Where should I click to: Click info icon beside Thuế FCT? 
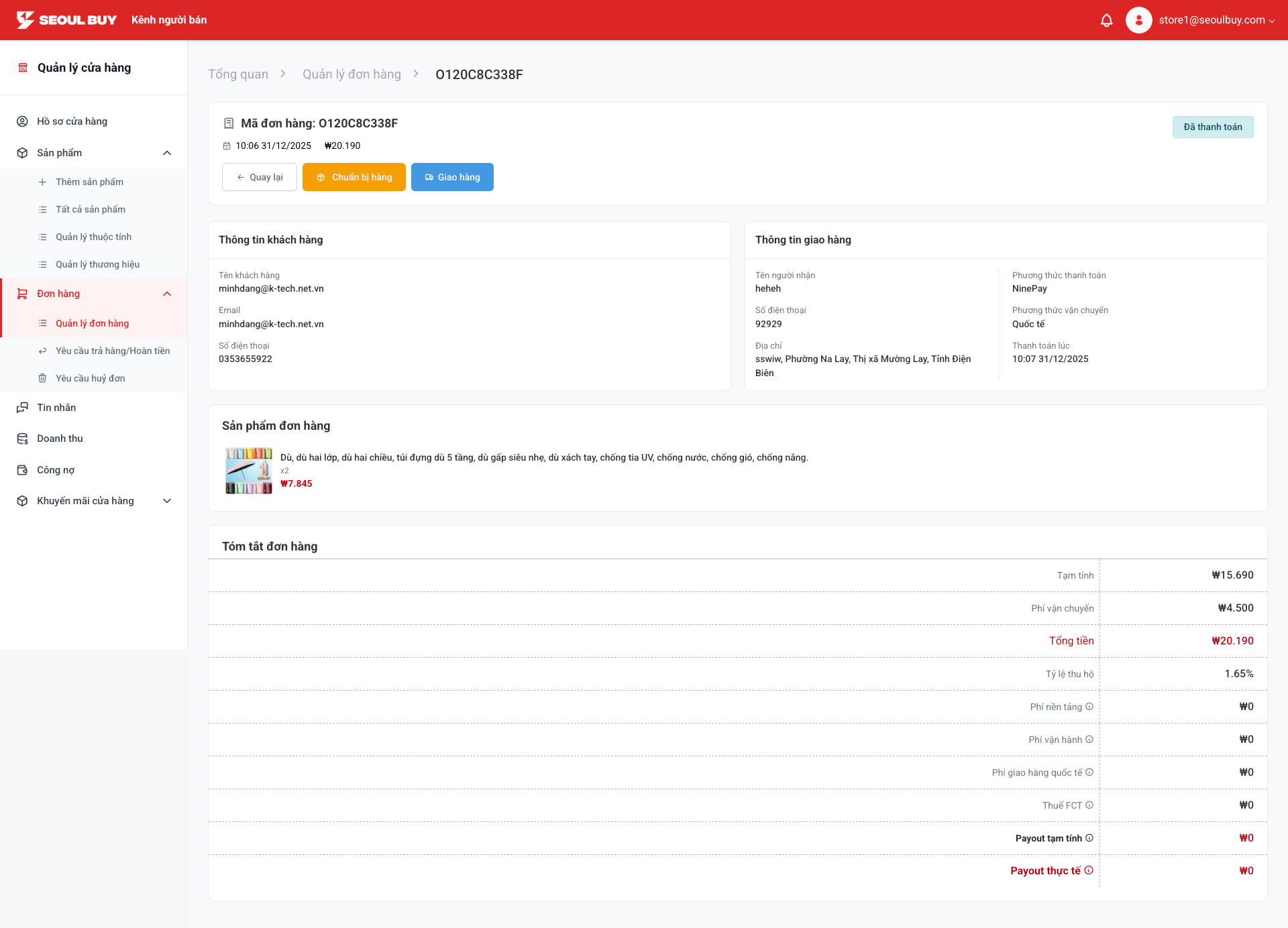pos(1089,805)
